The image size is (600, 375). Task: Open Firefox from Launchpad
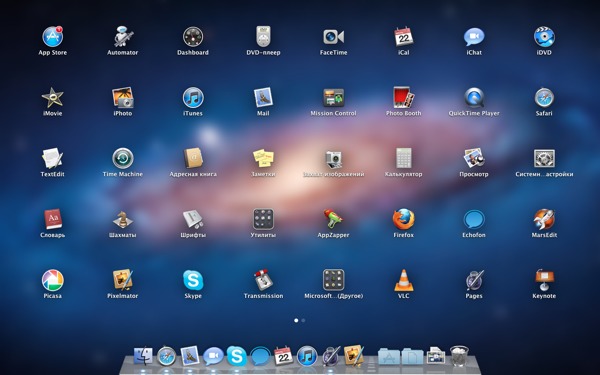404,219
